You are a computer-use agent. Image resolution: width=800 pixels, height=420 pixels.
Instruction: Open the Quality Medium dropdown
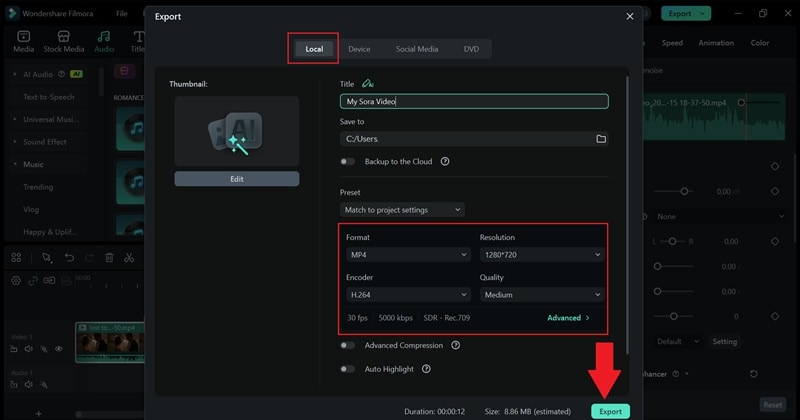541,294
